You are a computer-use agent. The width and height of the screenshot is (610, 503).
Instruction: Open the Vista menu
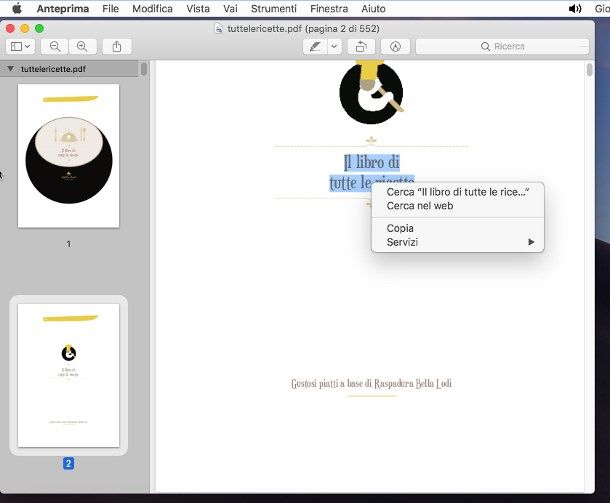(198, 8)
